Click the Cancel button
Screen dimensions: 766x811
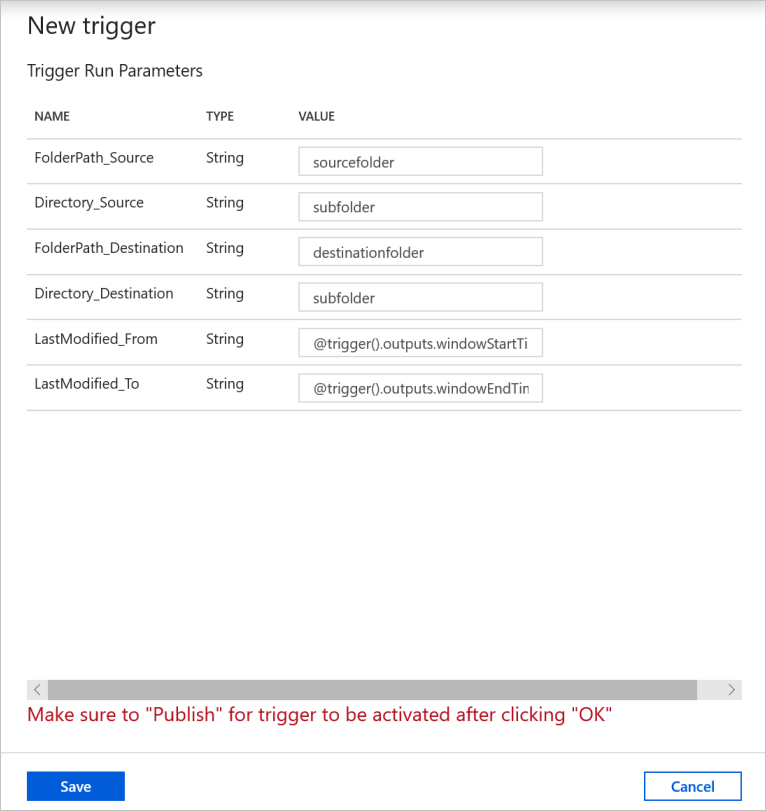[x=692, y=786]
